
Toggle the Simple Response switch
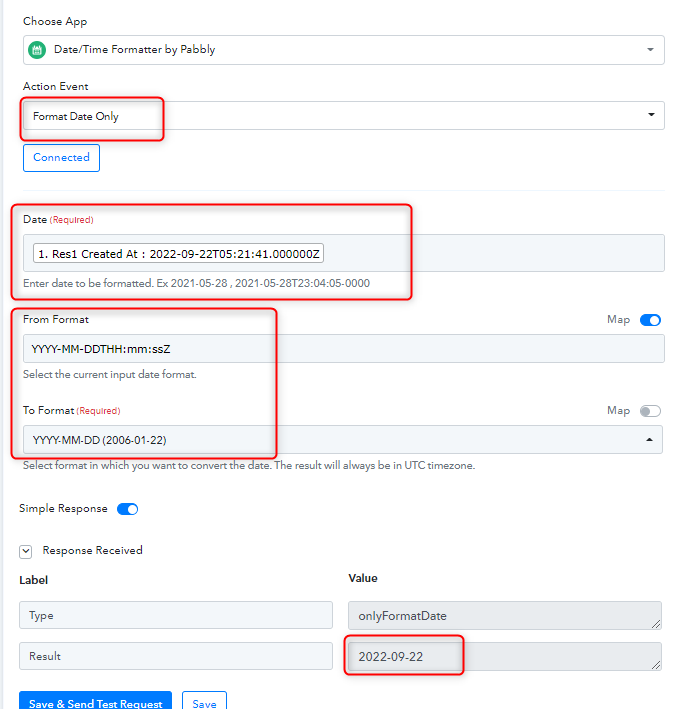[128, 509]
